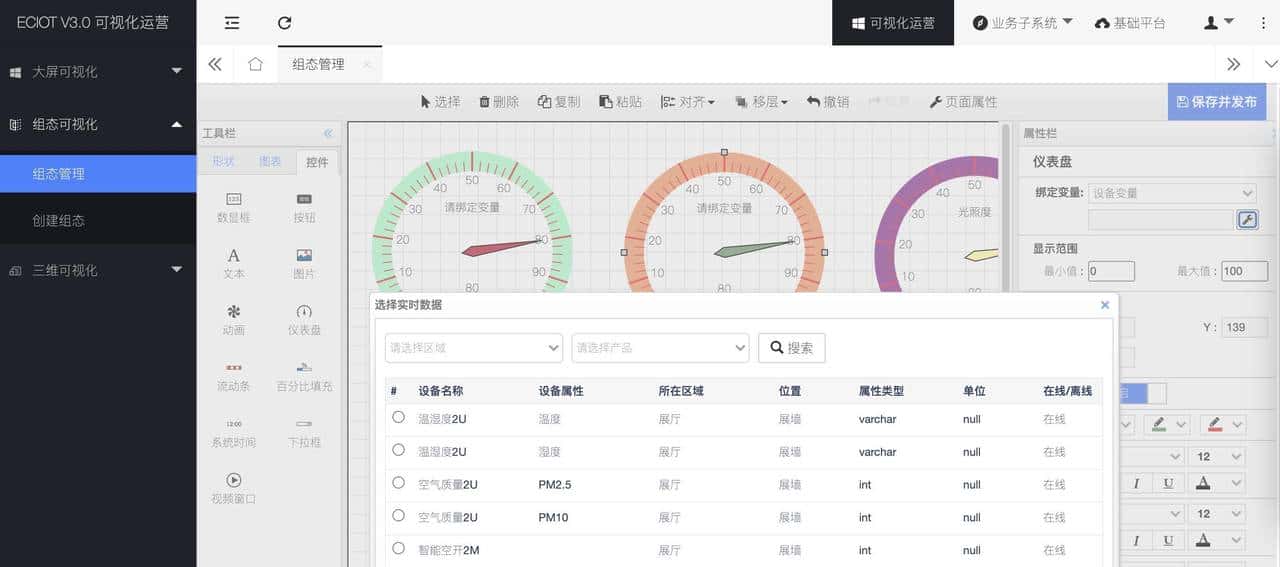
Task: Open the 可视化运营 top nav item
Action: pos(893,22)
